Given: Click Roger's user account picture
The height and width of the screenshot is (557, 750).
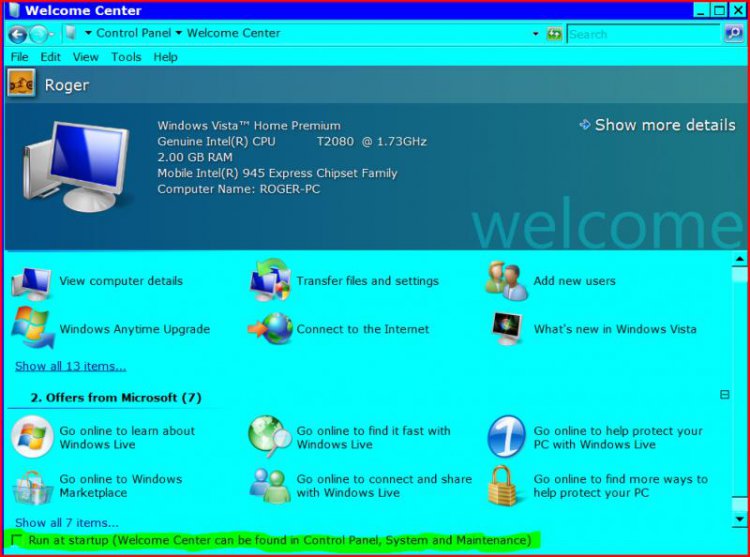Looking at the screenshot, I should (21, 83).
